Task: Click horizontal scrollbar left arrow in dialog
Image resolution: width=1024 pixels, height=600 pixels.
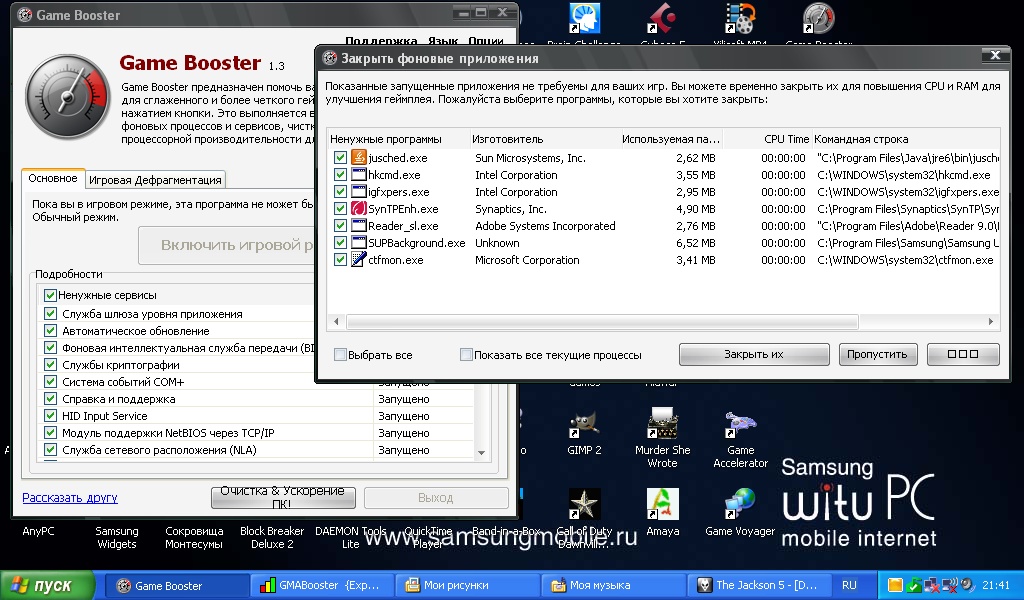Action: [x=336, y=321]
